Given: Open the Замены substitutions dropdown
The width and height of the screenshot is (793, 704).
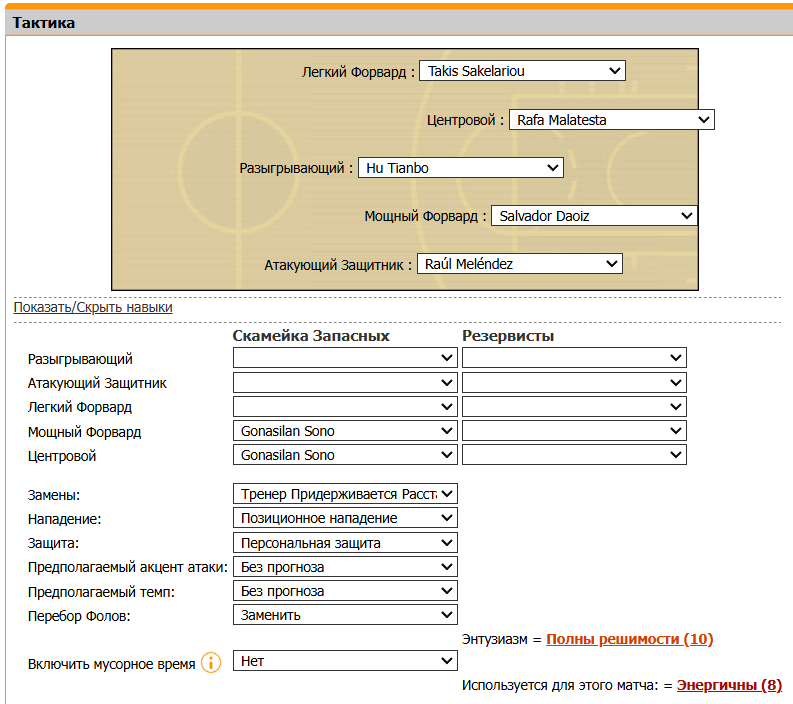Looking at the screenshot, I should [345, 494].
